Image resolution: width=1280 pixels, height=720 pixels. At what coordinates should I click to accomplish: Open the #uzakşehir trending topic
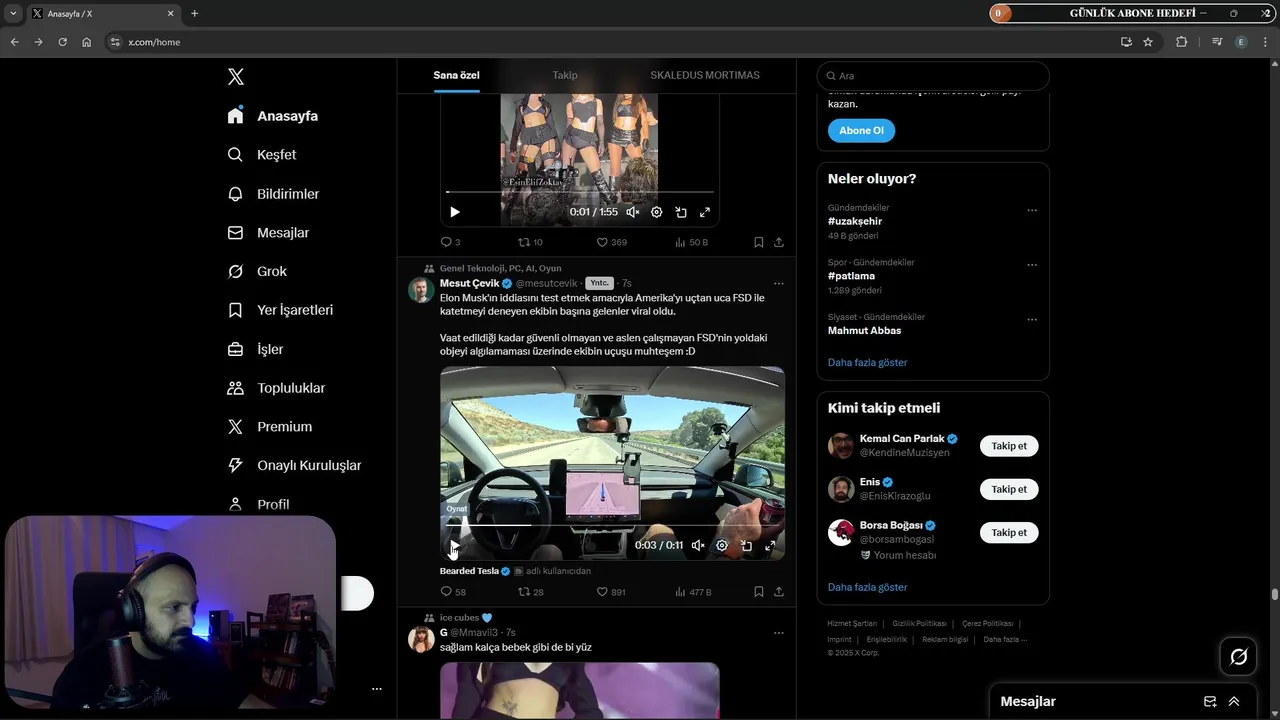[x=855, y=221]
